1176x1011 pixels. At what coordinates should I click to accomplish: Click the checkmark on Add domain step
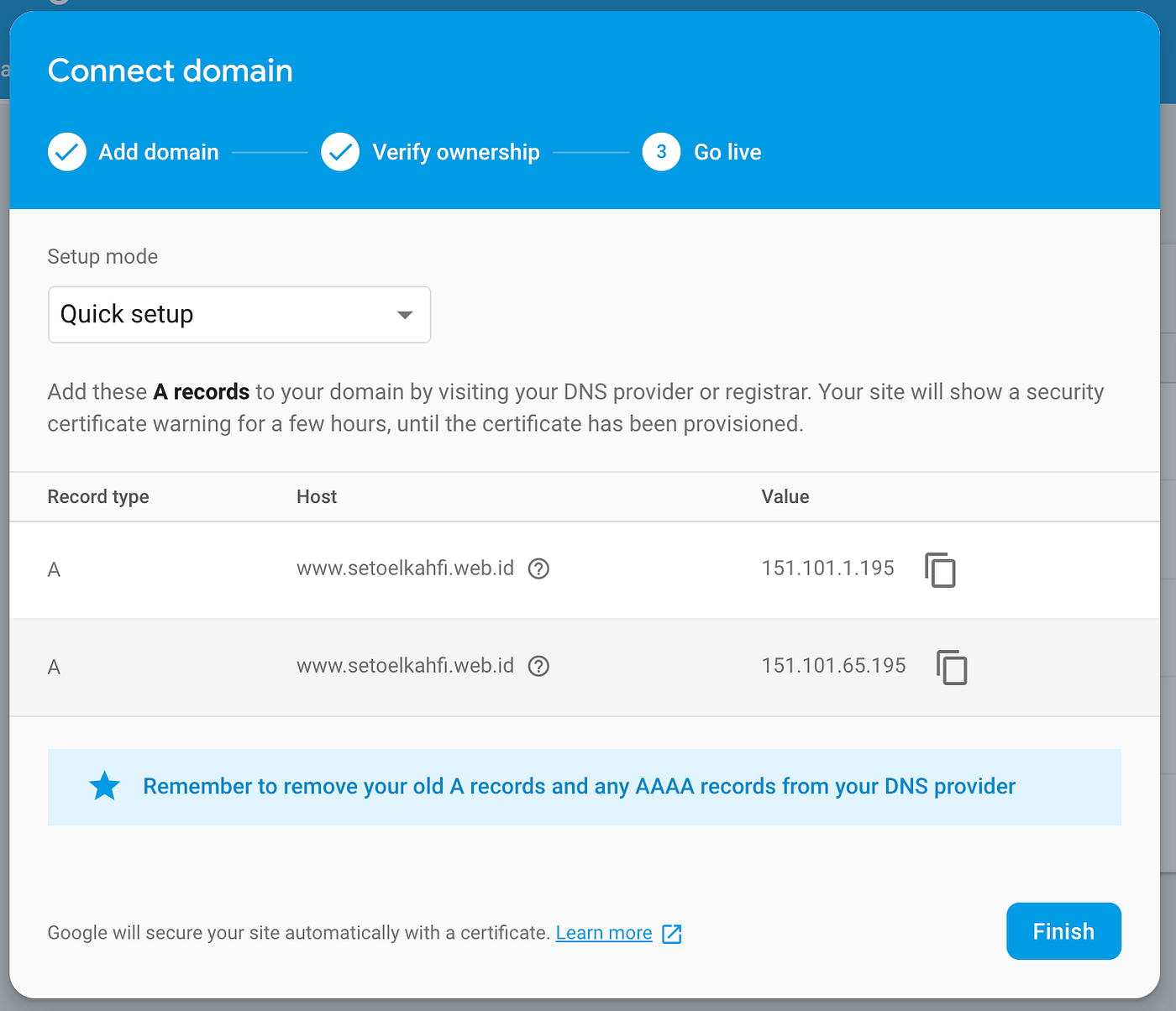tap(66, 152)
